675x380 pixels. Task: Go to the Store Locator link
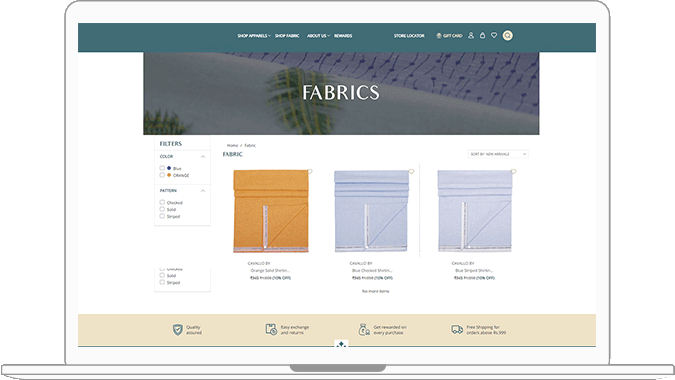tap(409, 36)
